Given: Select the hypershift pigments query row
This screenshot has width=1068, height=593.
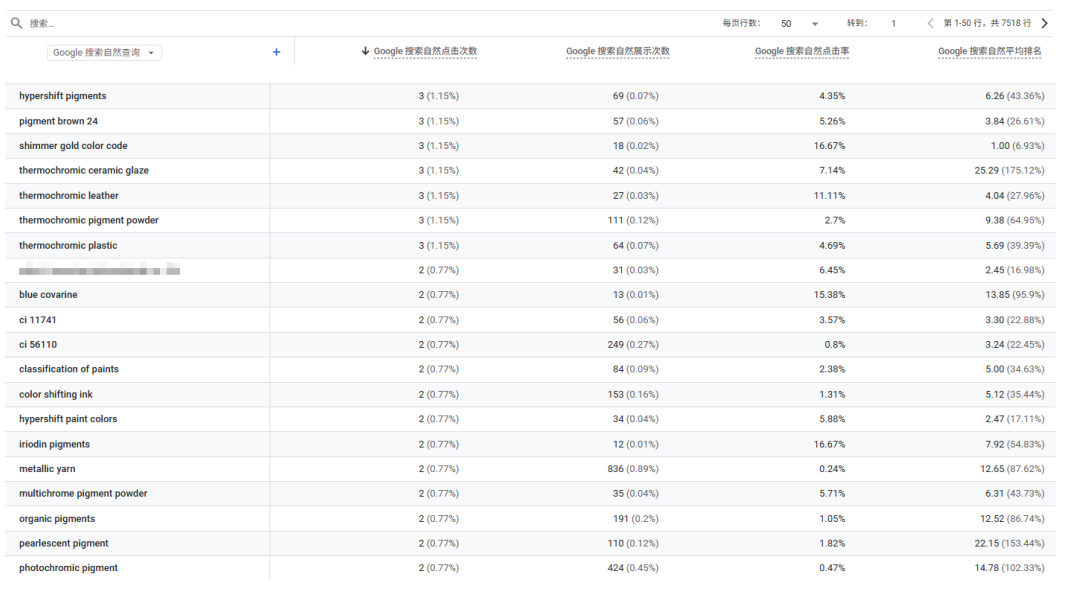Looking at the screenshot, I should pos(62,96).
